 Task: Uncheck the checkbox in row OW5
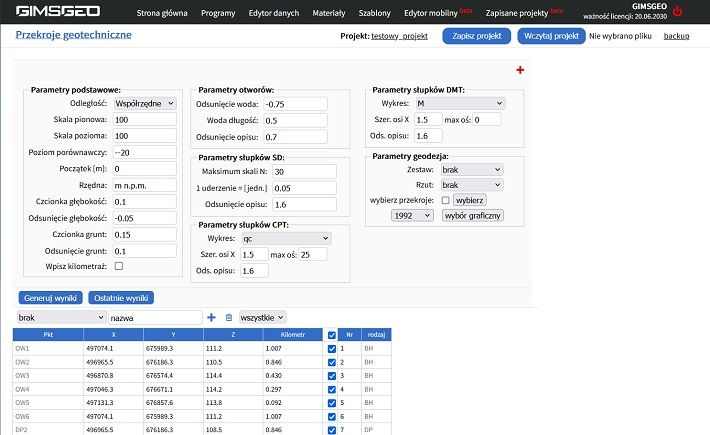331,403
